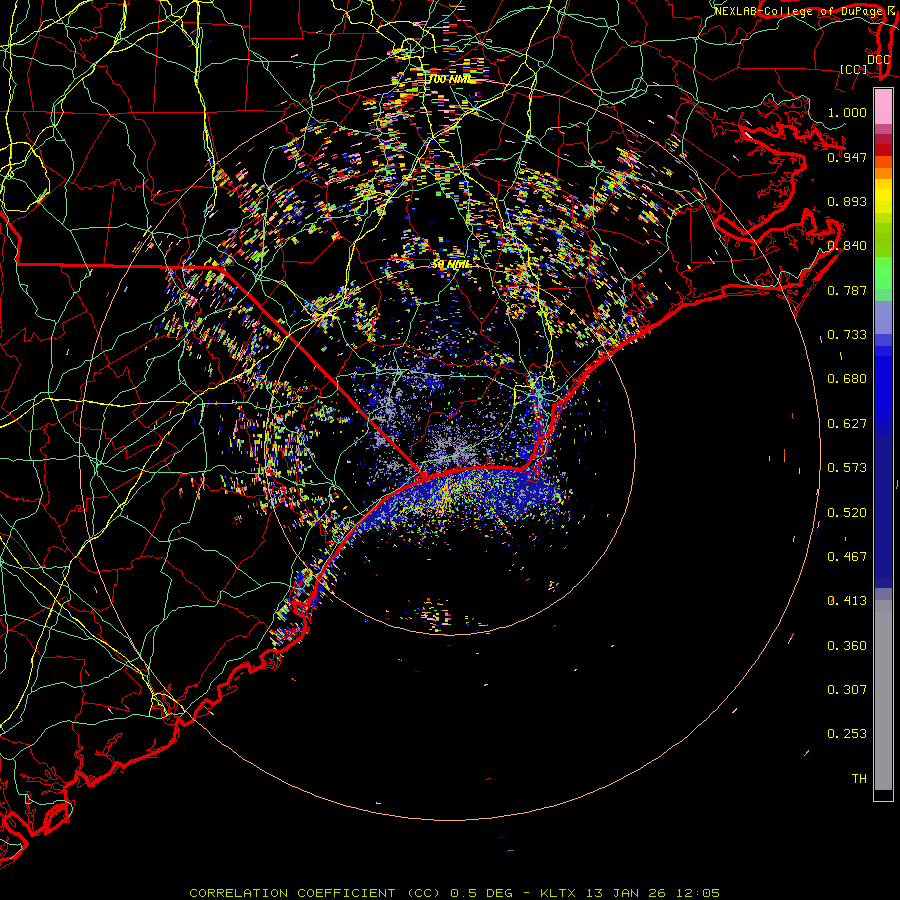Click the 1.000 legend value
This screenshot has width=900, height=900.
point(847,112)
